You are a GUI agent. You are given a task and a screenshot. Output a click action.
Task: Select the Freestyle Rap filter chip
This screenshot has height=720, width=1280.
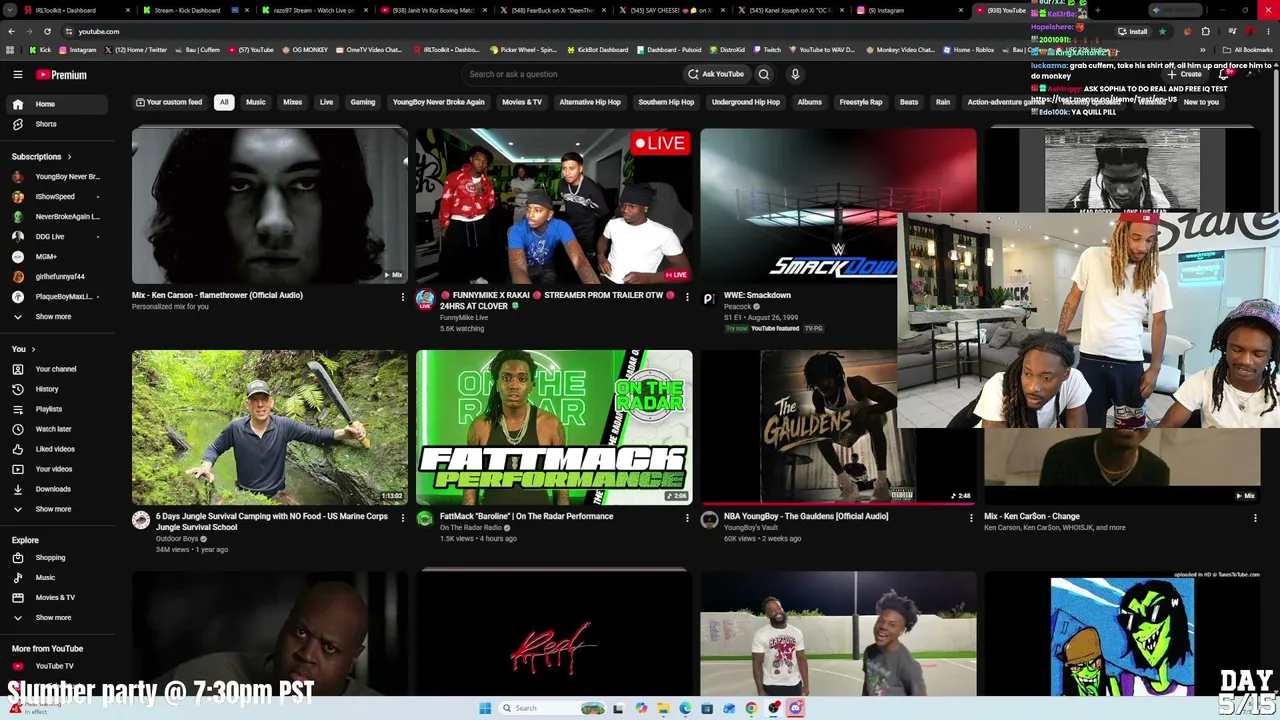click(861, 102)
